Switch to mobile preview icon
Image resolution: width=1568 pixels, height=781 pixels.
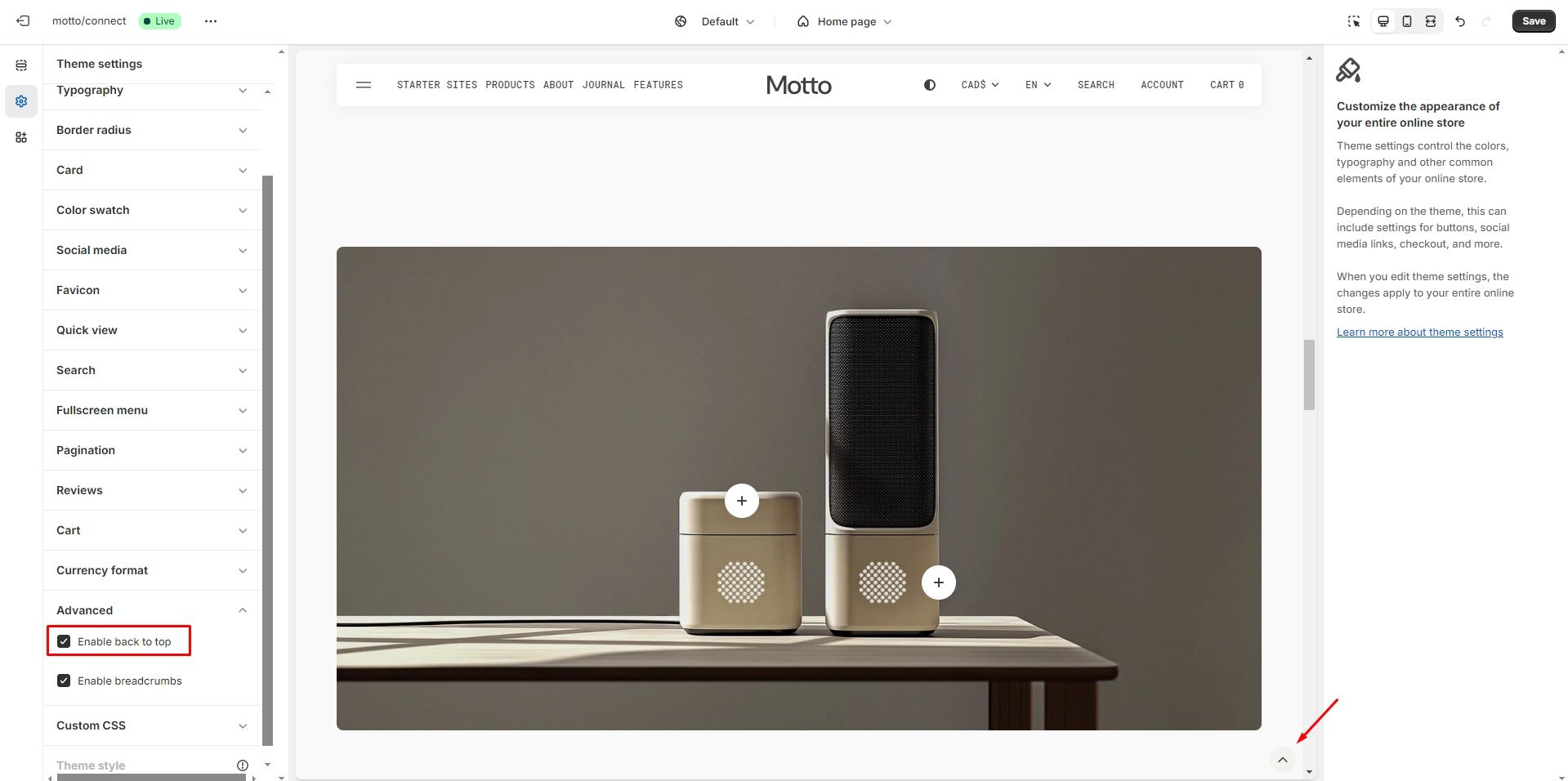tap(1407, 21)
